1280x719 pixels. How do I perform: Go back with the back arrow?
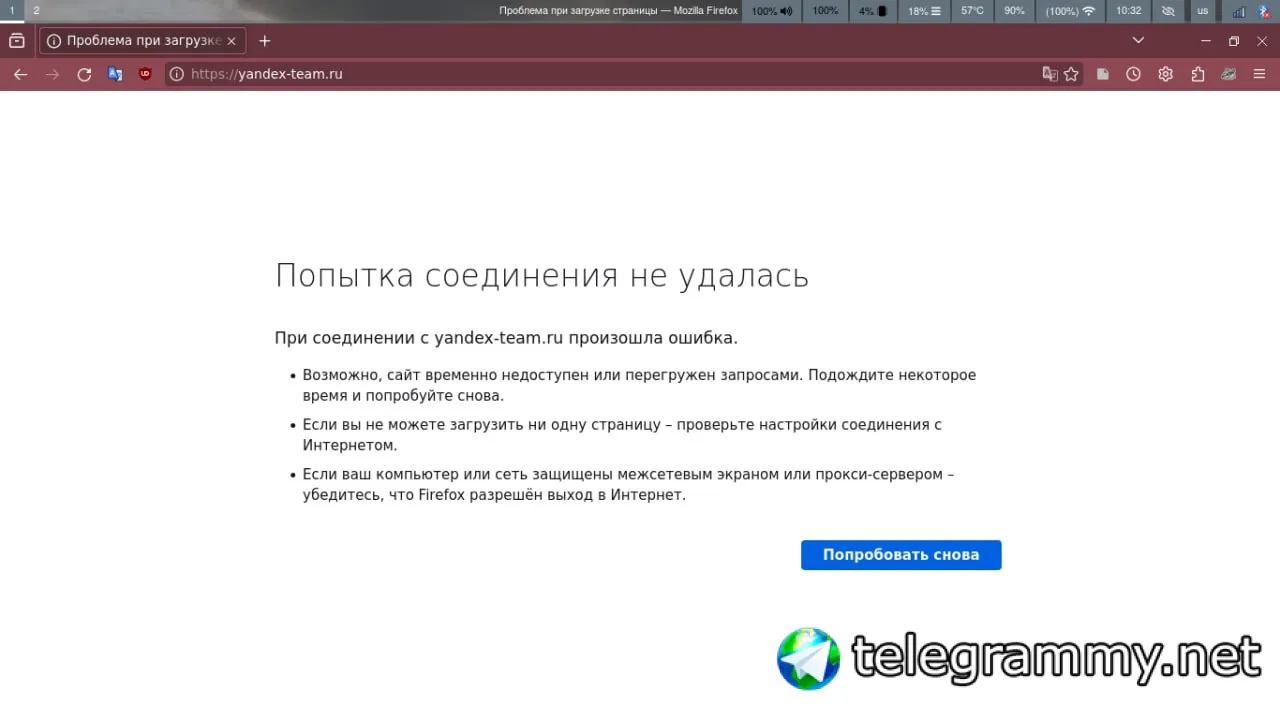(21, 74)
